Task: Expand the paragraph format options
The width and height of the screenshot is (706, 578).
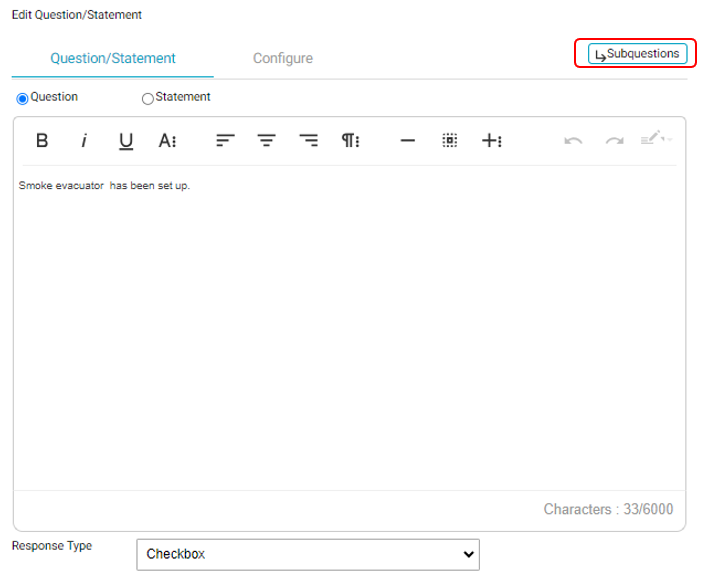Action: 350,141
